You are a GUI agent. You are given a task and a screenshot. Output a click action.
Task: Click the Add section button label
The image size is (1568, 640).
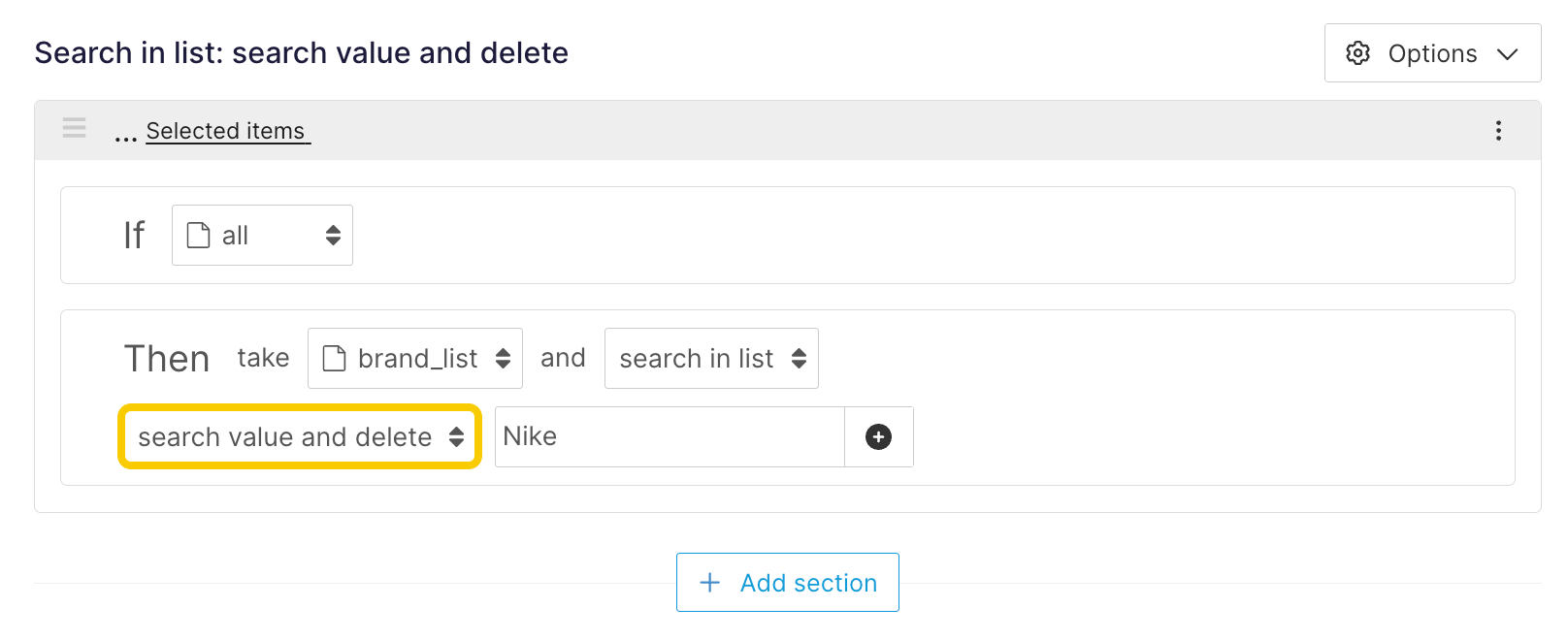click(808, 583)
